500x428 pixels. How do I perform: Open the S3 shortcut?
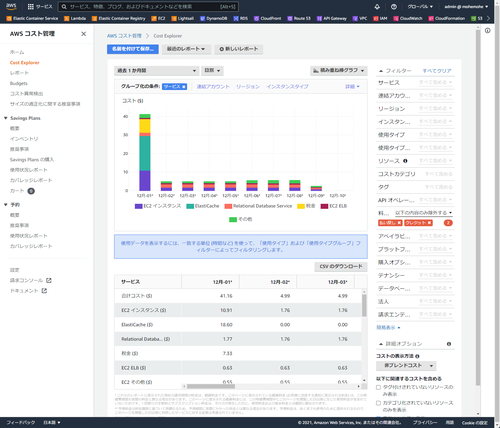[x=477, y=18]
